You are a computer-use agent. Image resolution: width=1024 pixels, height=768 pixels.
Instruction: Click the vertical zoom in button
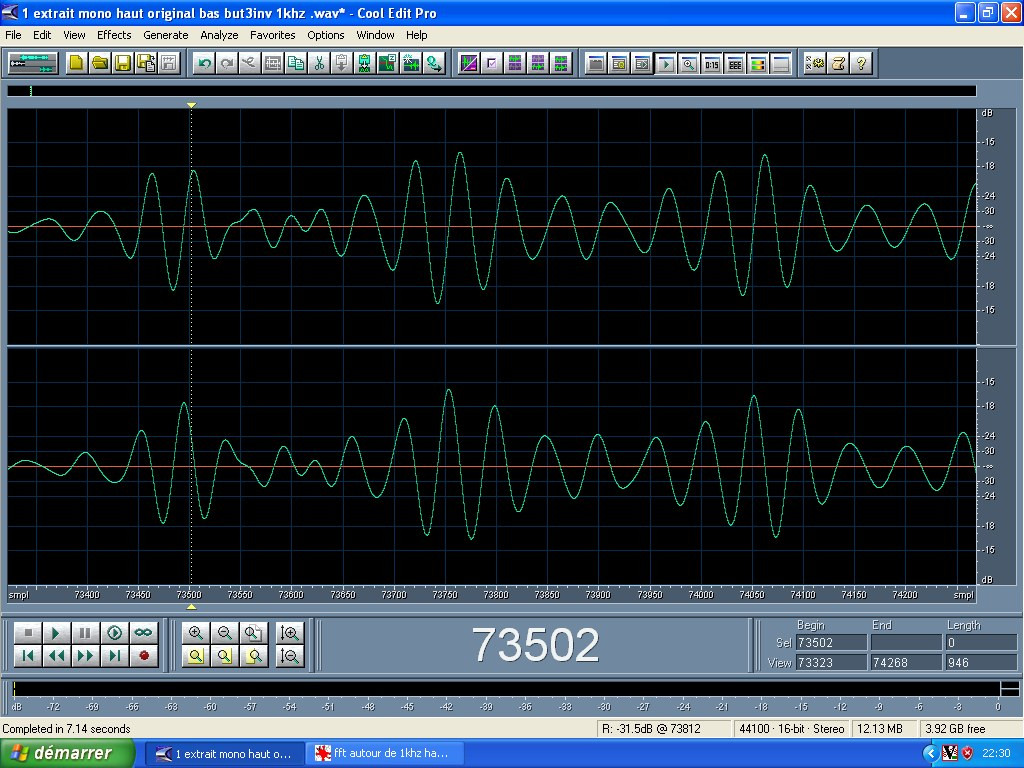pos(290,633)
